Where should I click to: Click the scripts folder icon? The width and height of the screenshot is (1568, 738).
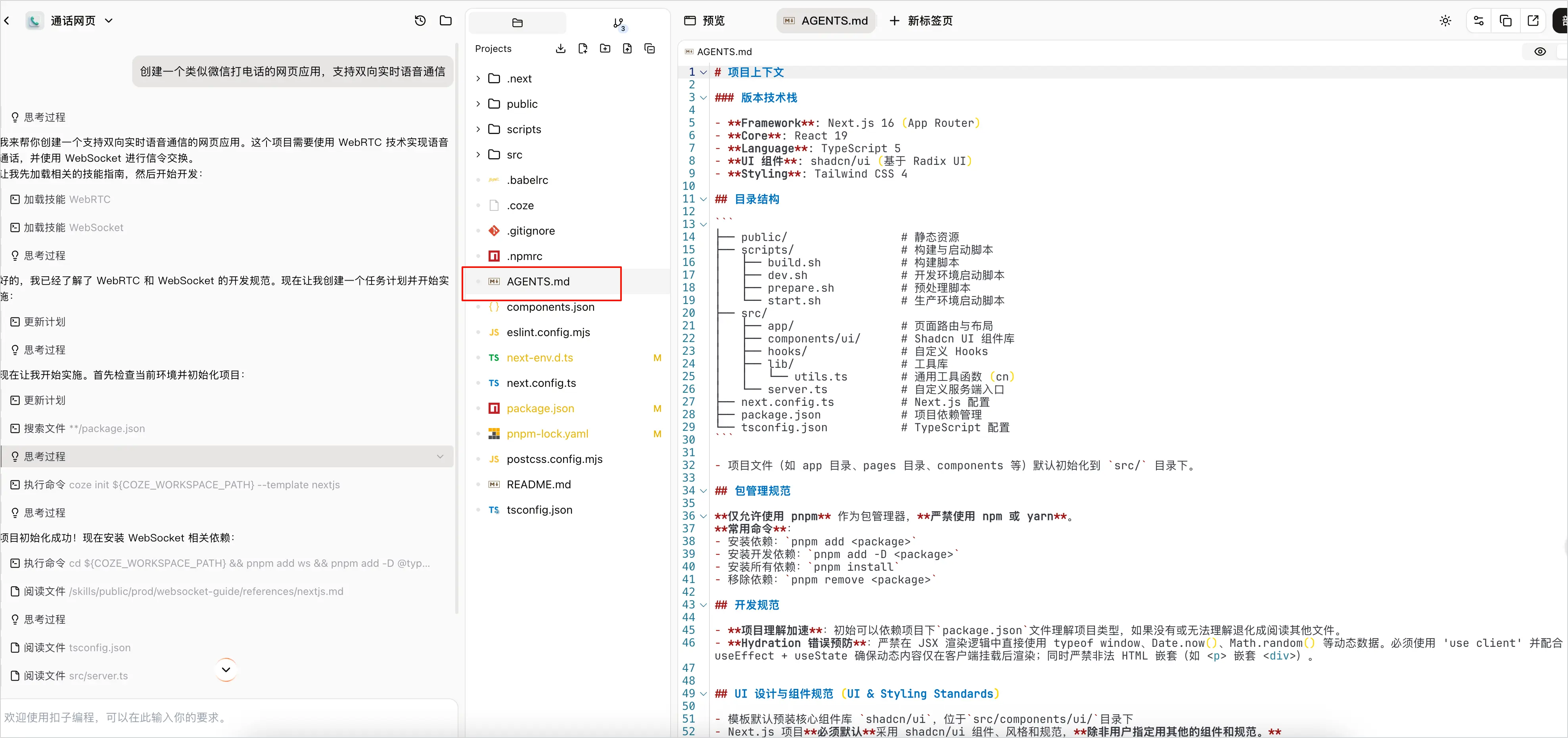coord(494,129)
